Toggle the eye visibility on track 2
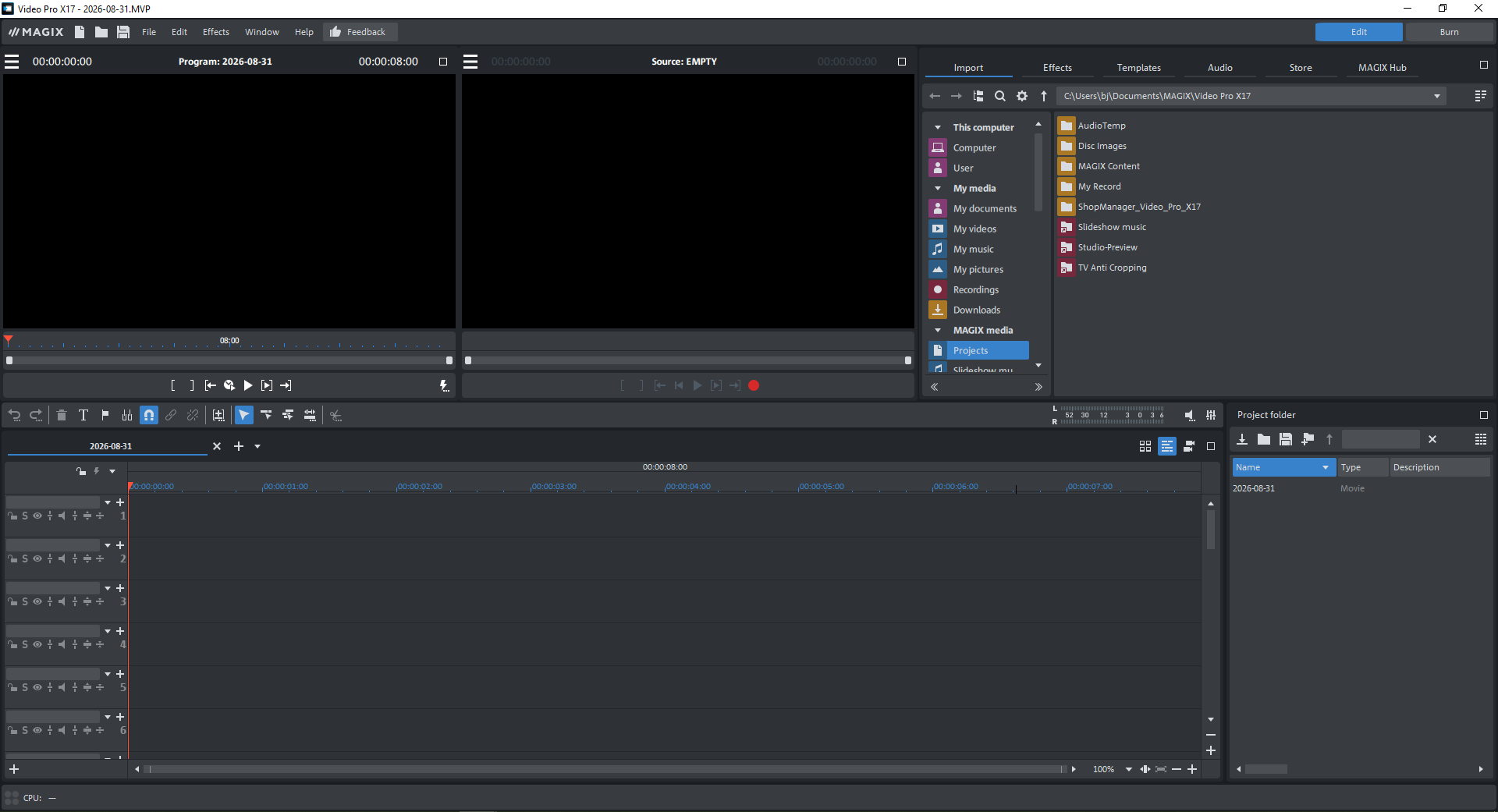The width and height of the screenshot is (1498, 812). (x=37, y=558)
